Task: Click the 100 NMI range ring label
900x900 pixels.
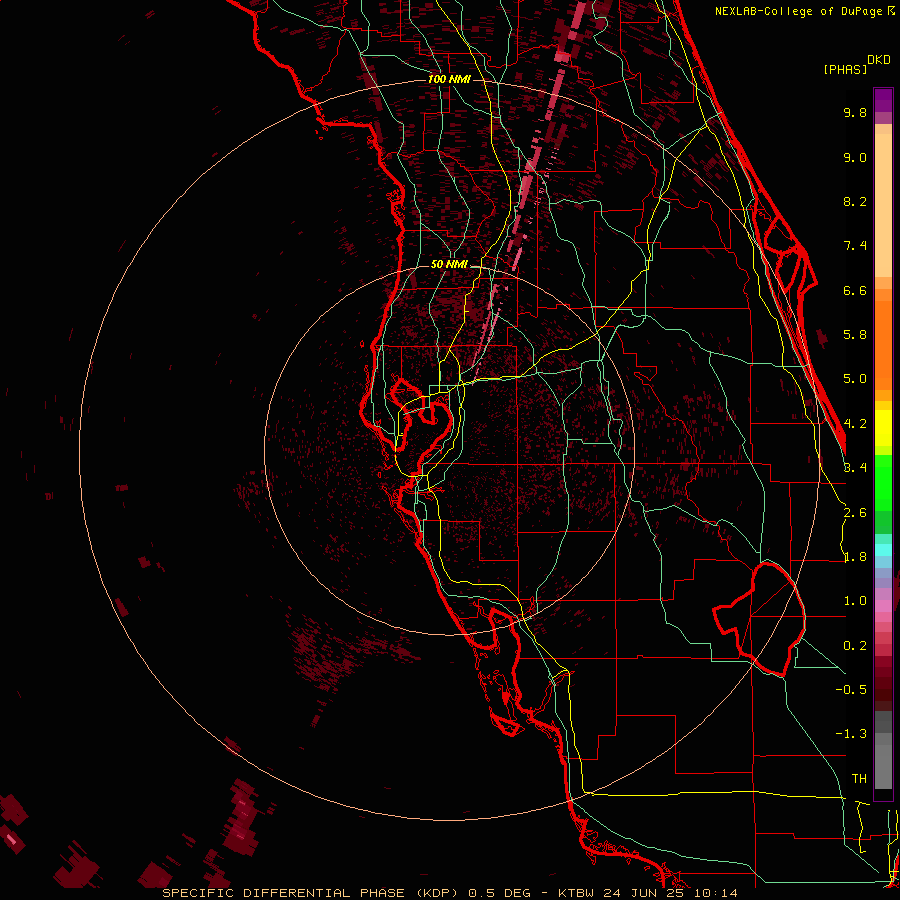Action: point(449,79)
